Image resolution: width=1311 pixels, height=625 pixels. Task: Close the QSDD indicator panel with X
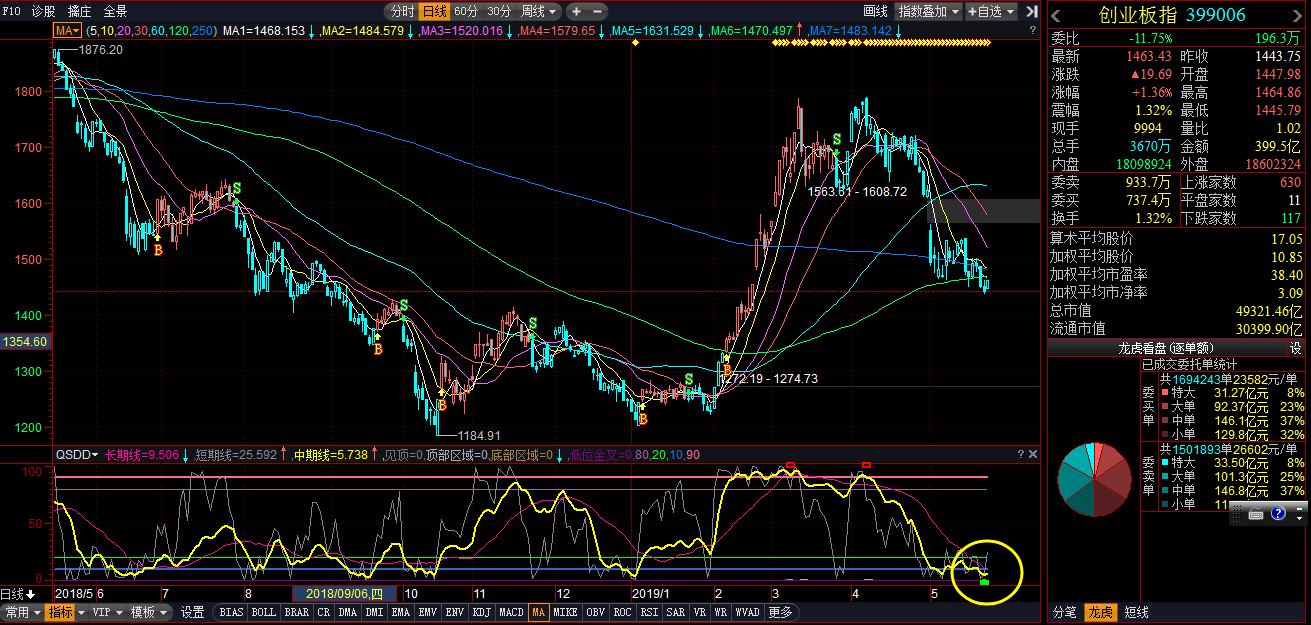(1033, 454)
